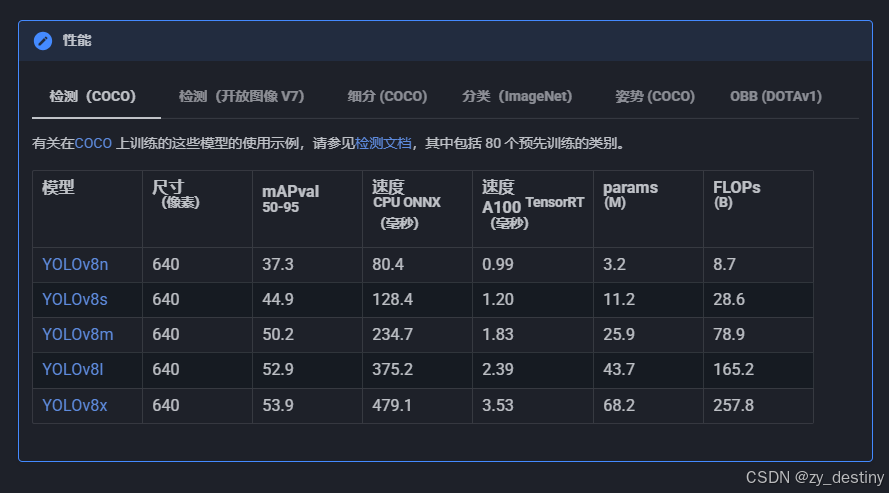Select the OBB (DOTAv1) tab

(x=776, y=96)
